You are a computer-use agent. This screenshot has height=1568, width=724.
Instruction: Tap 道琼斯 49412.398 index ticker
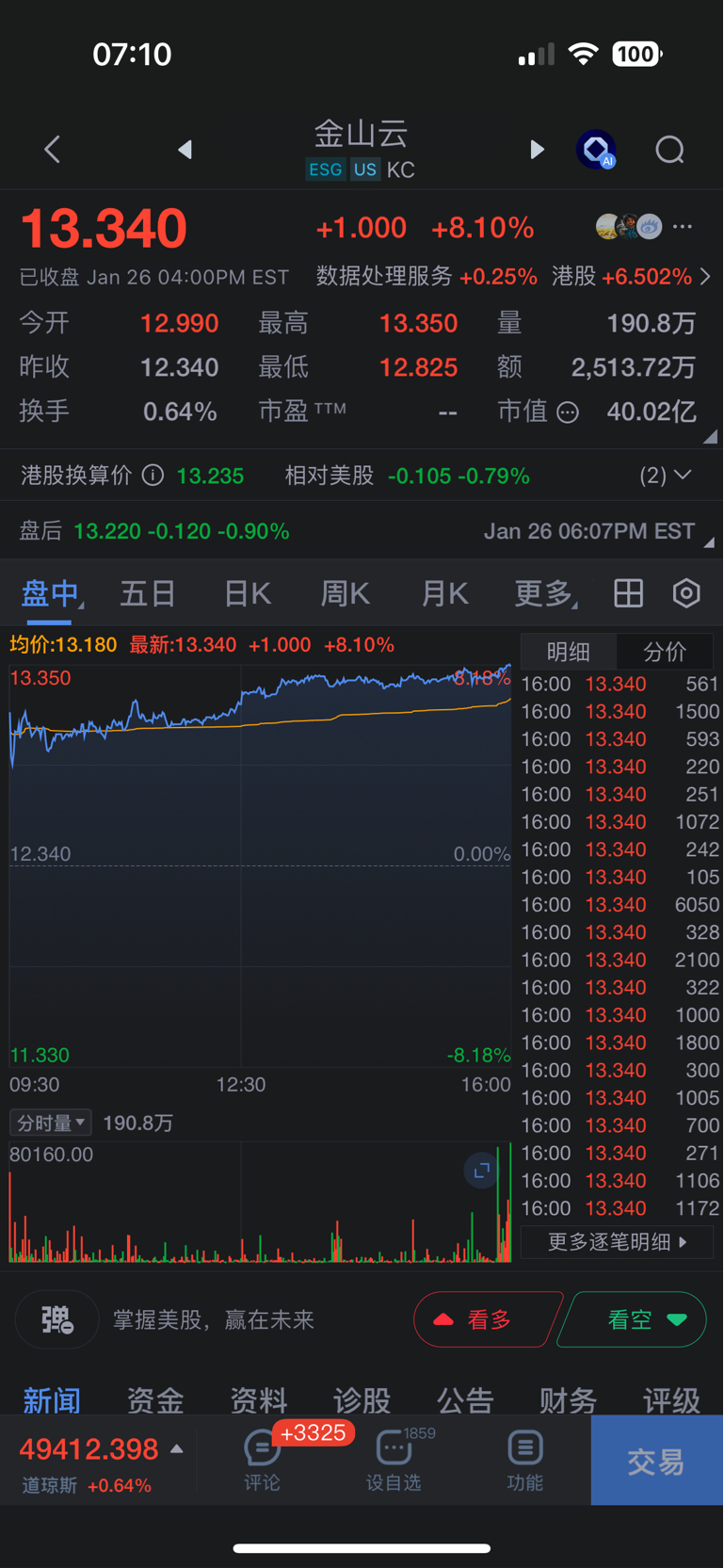pyautogui.click(x=102, y=1463)
